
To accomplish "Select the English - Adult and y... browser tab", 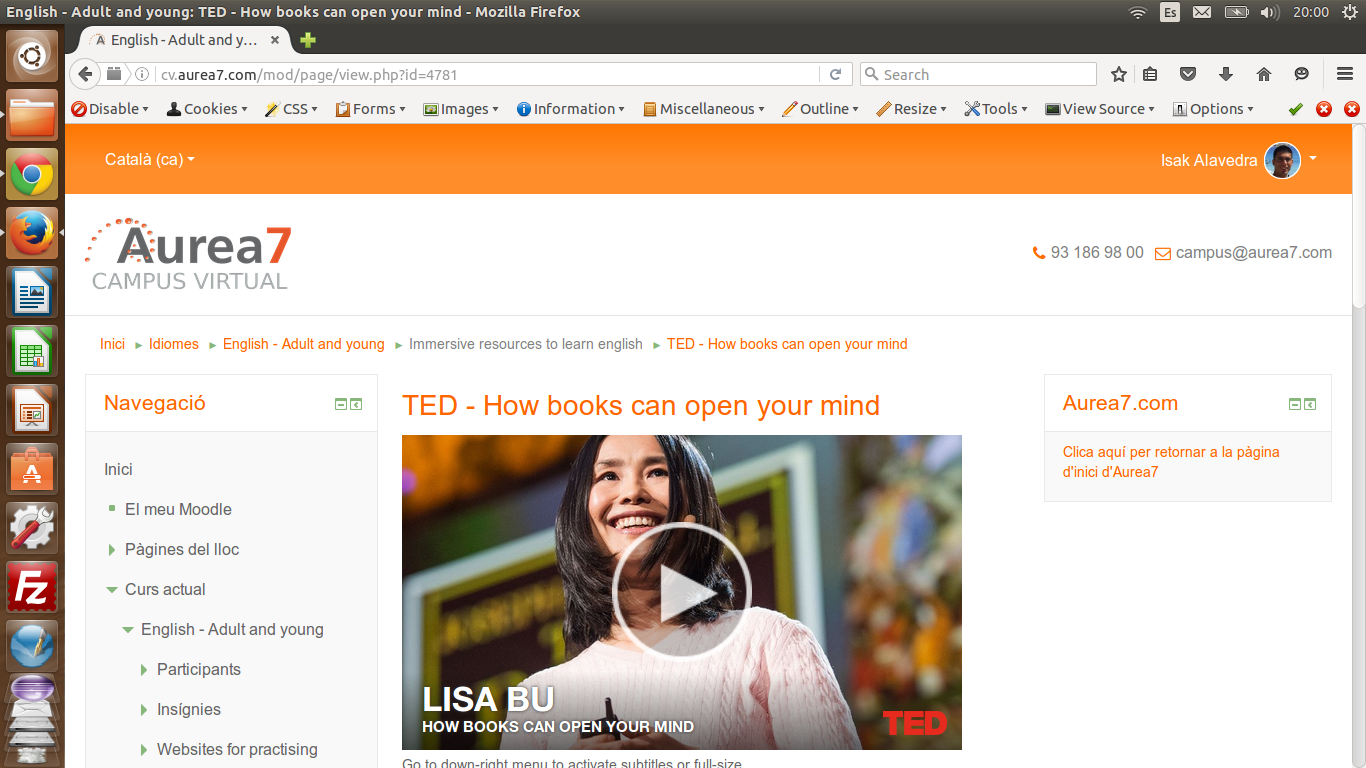I will (x=185, y=40).
